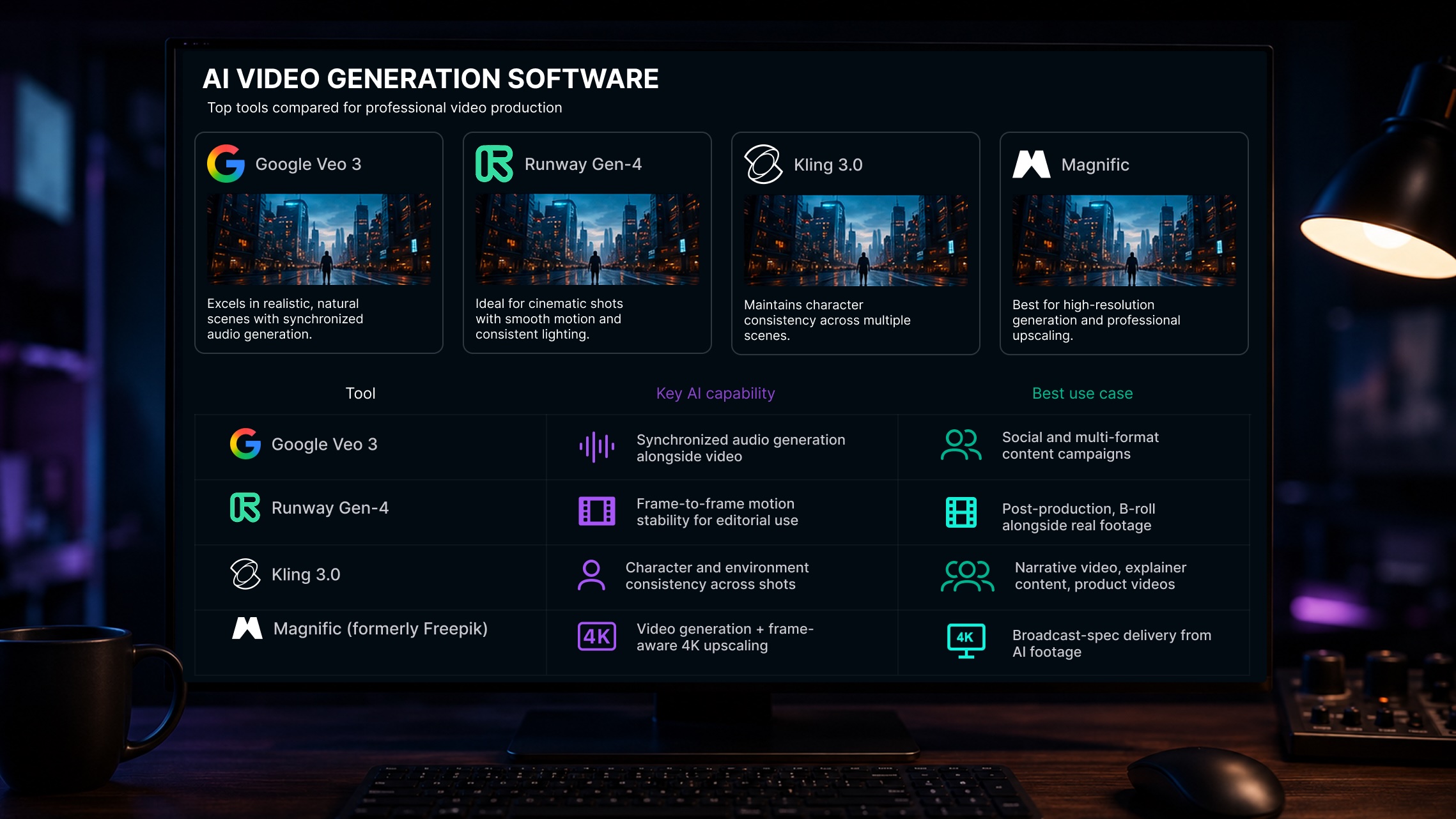Click the 'Best use case' column header

tap(1083, 394)
